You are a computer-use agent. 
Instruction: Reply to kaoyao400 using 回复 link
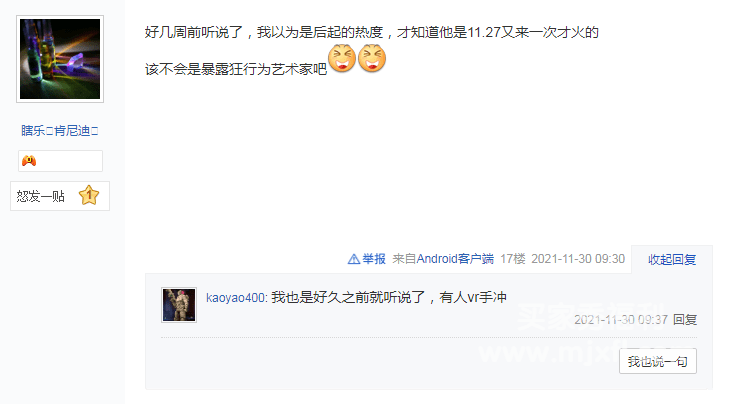coord(685,319)
